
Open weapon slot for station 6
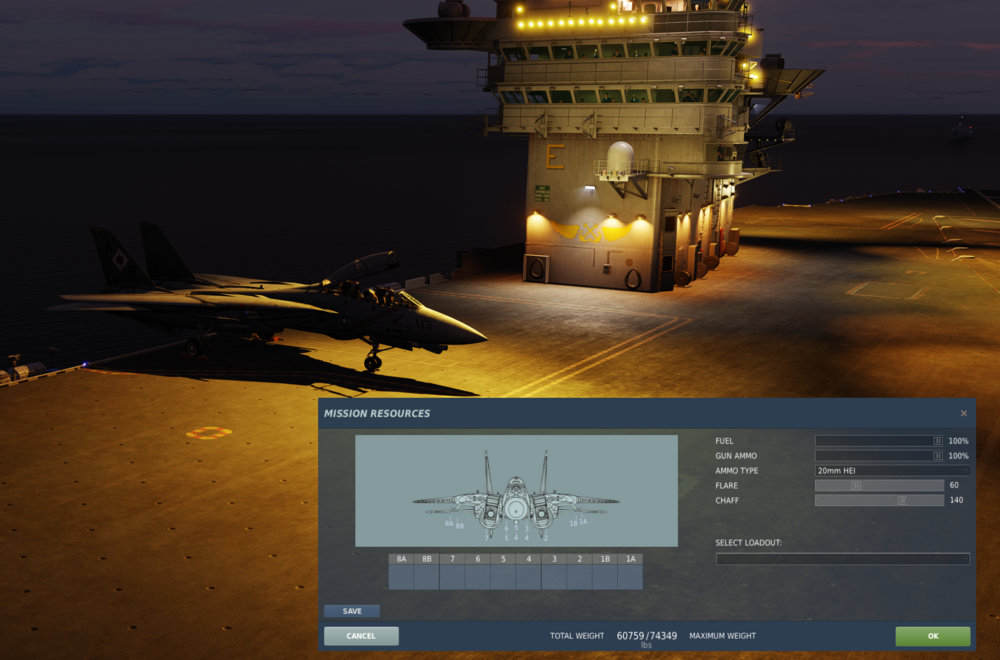pyautogui.click(x=477, y=575)
